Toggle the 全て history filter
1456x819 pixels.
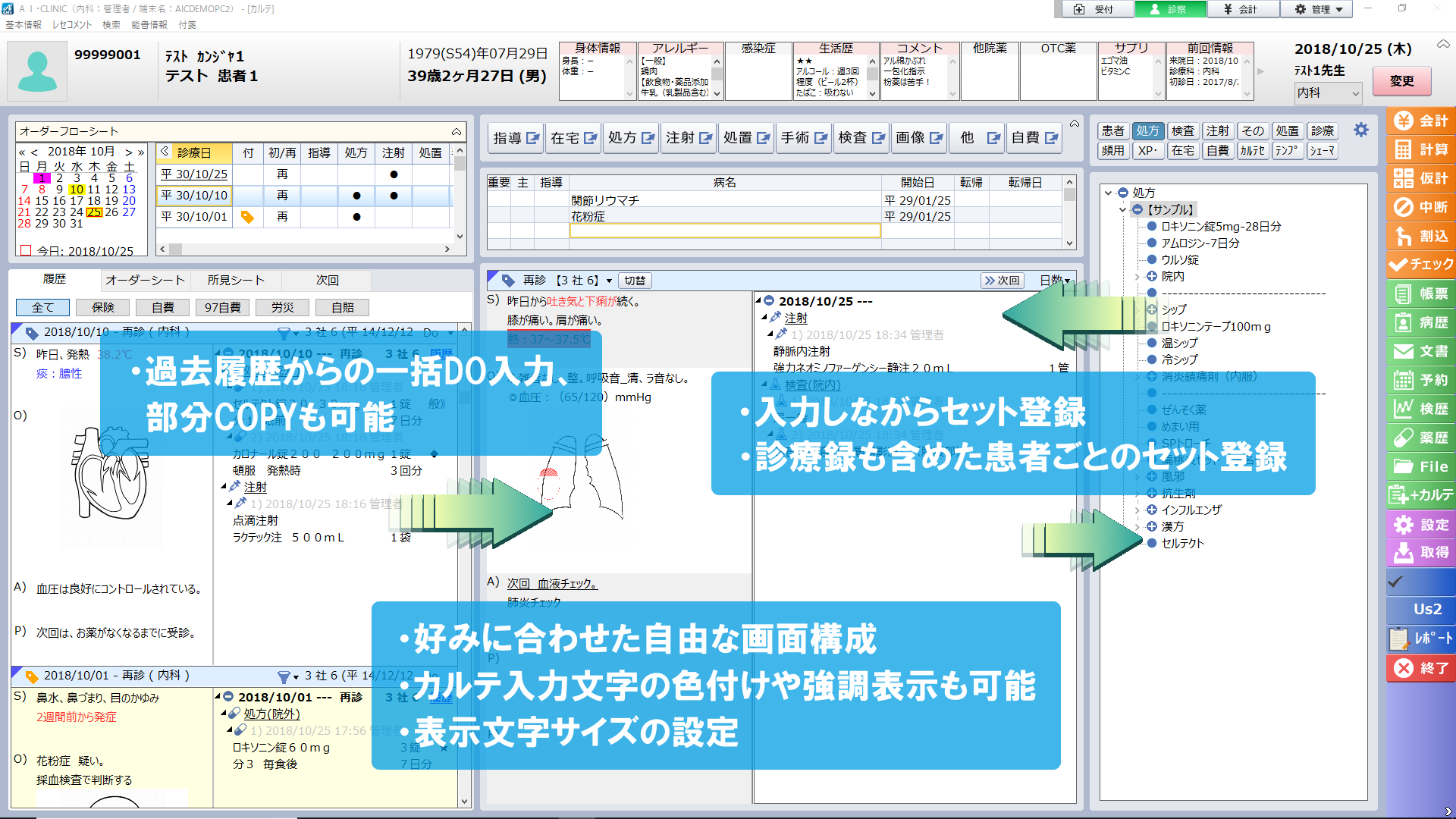click(42, 307)
